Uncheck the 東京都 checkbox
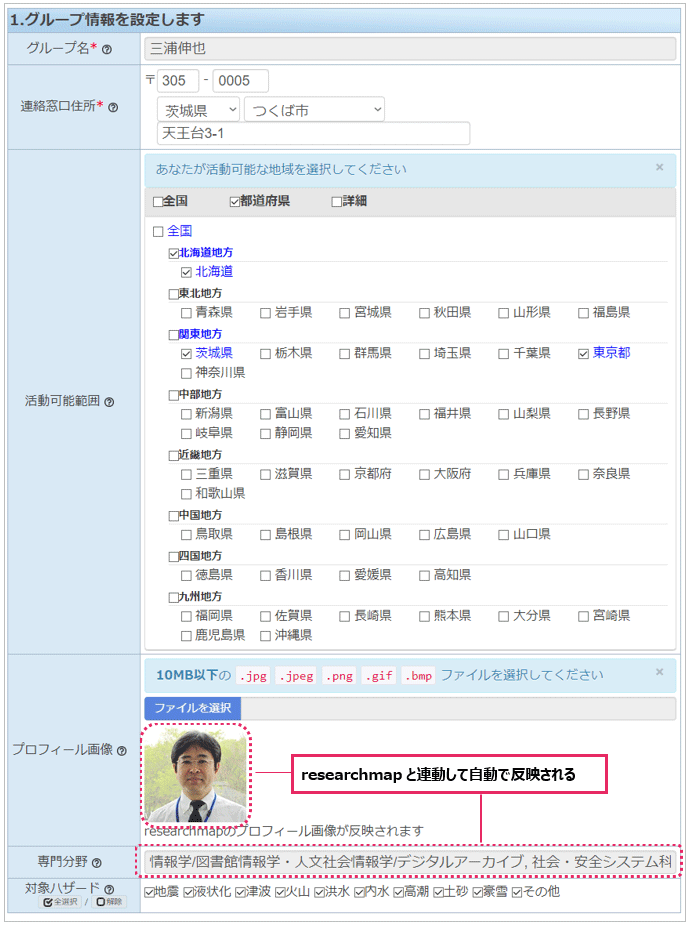 pyautogui.click(x=584, y=353)
